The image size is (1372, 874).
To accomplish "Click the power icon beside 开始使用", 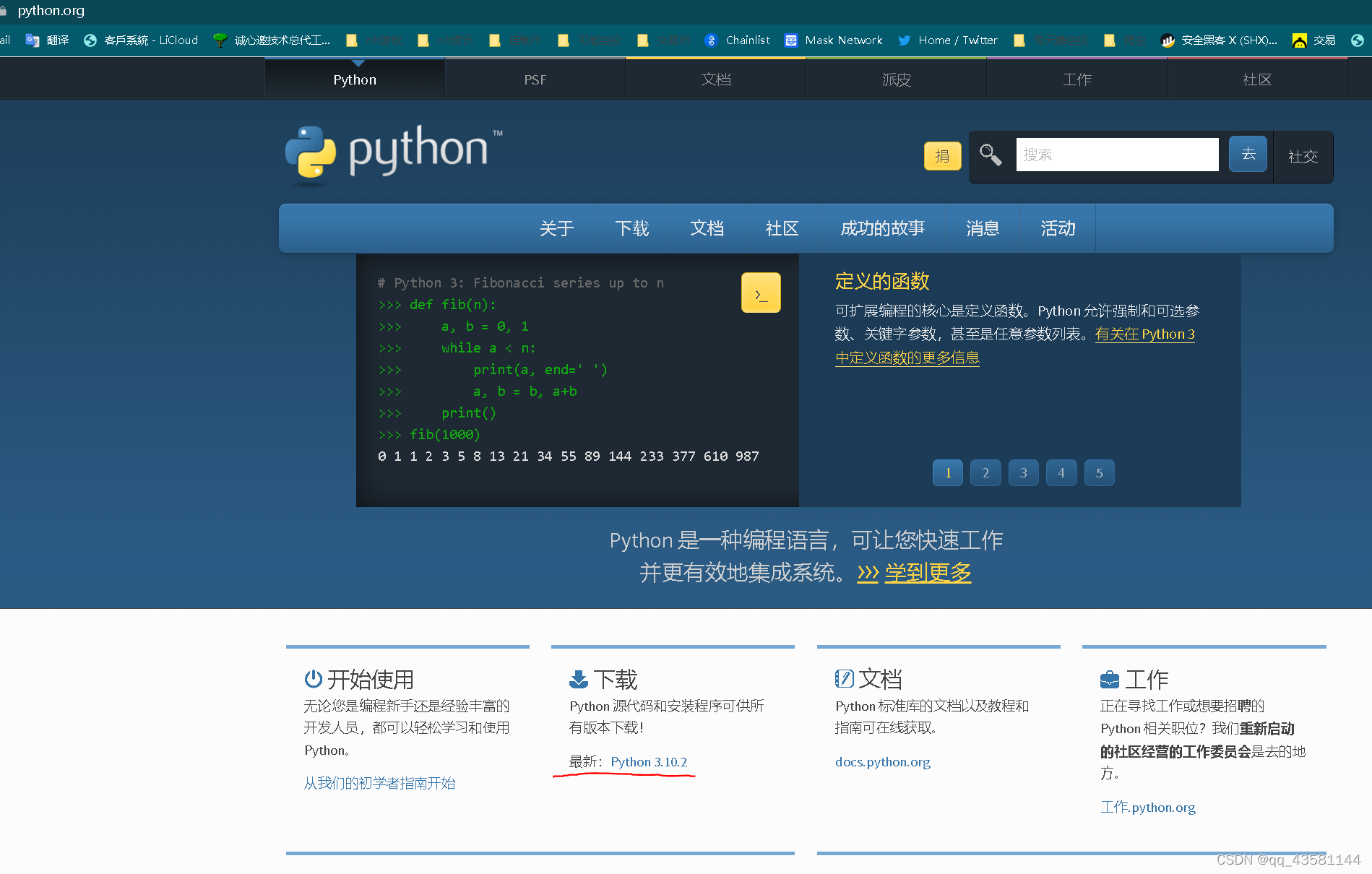I will coord(313,679).
